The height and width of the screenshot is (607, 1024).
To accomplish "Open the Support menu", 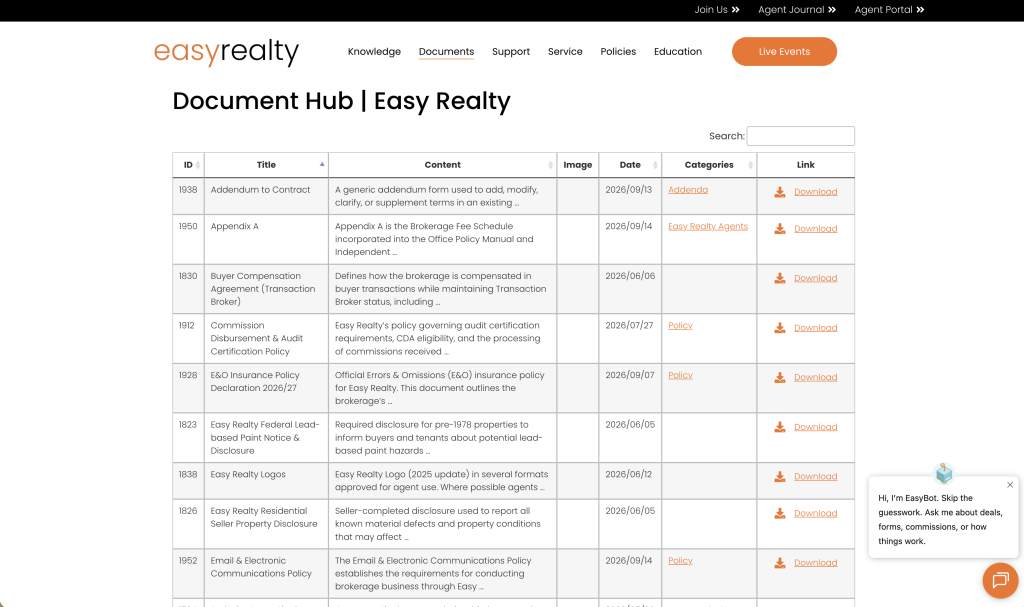I will tap(511, 52).
